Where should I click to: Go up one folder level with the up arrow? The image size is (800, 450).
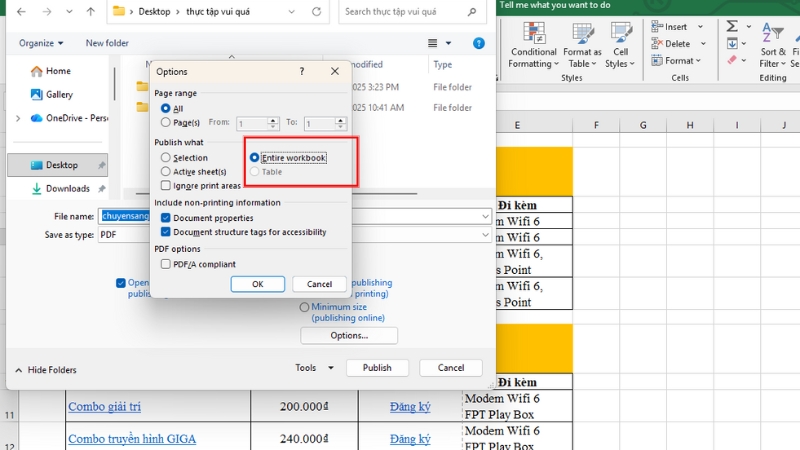(91, 13)
